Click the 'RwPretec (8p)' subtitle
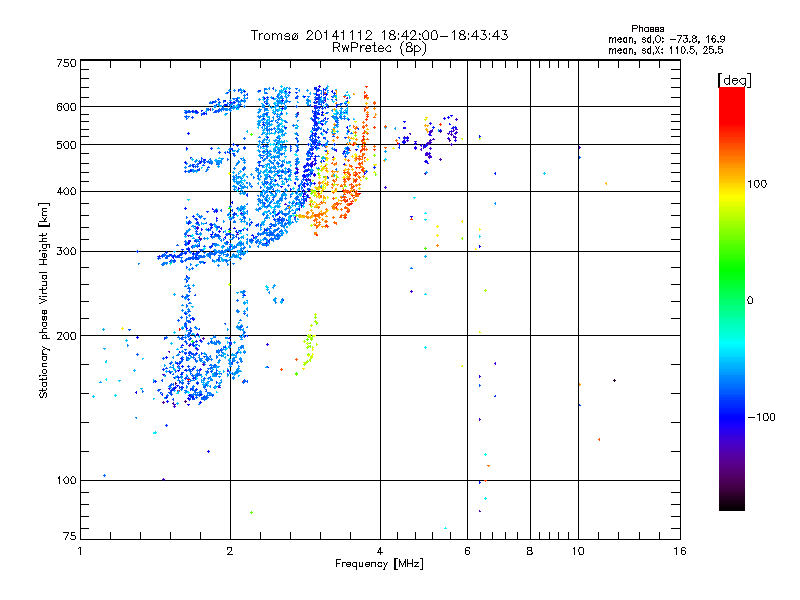The width and height of the screenshot is (800, 600). click(379, 48)
